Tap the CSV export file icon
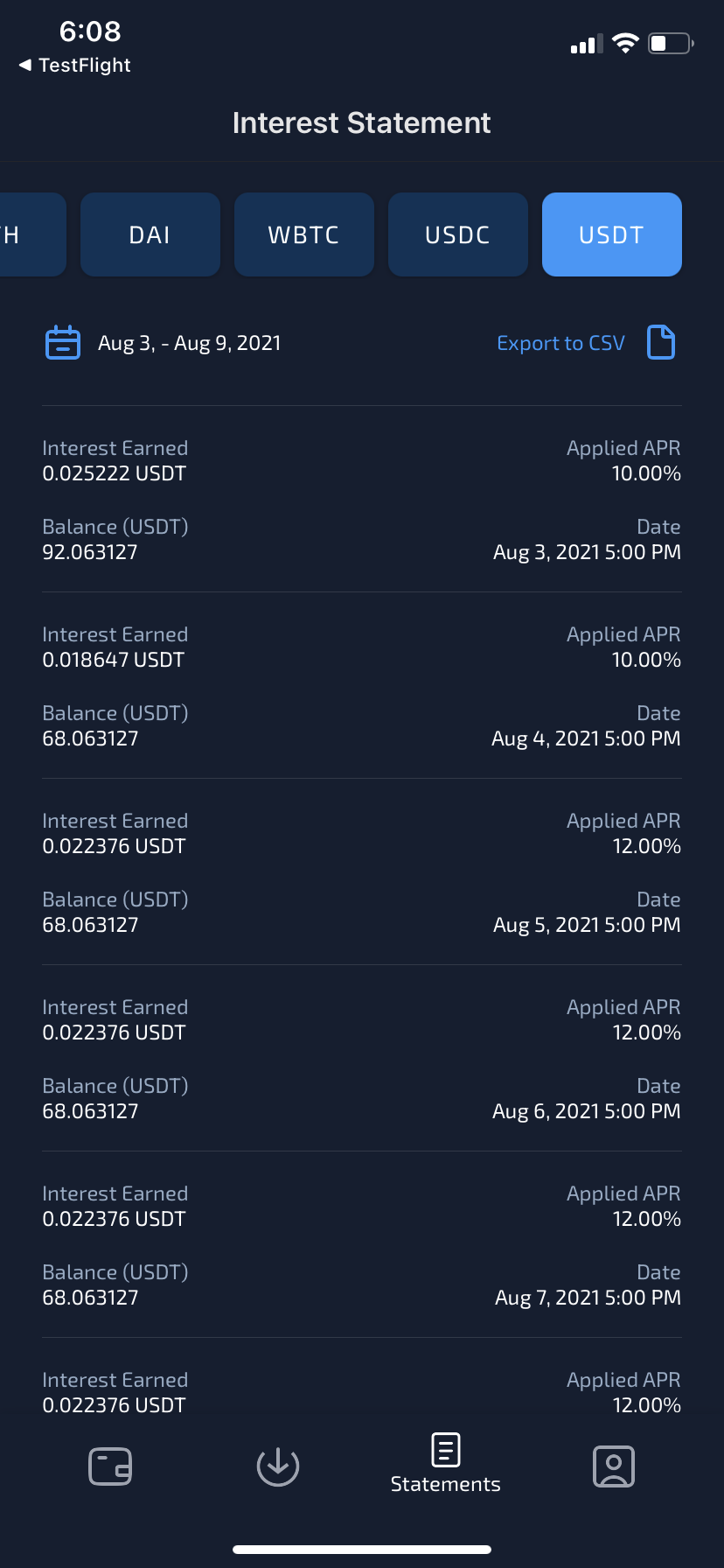This screenshot has height=1568, width=724. tap(661, 342)
